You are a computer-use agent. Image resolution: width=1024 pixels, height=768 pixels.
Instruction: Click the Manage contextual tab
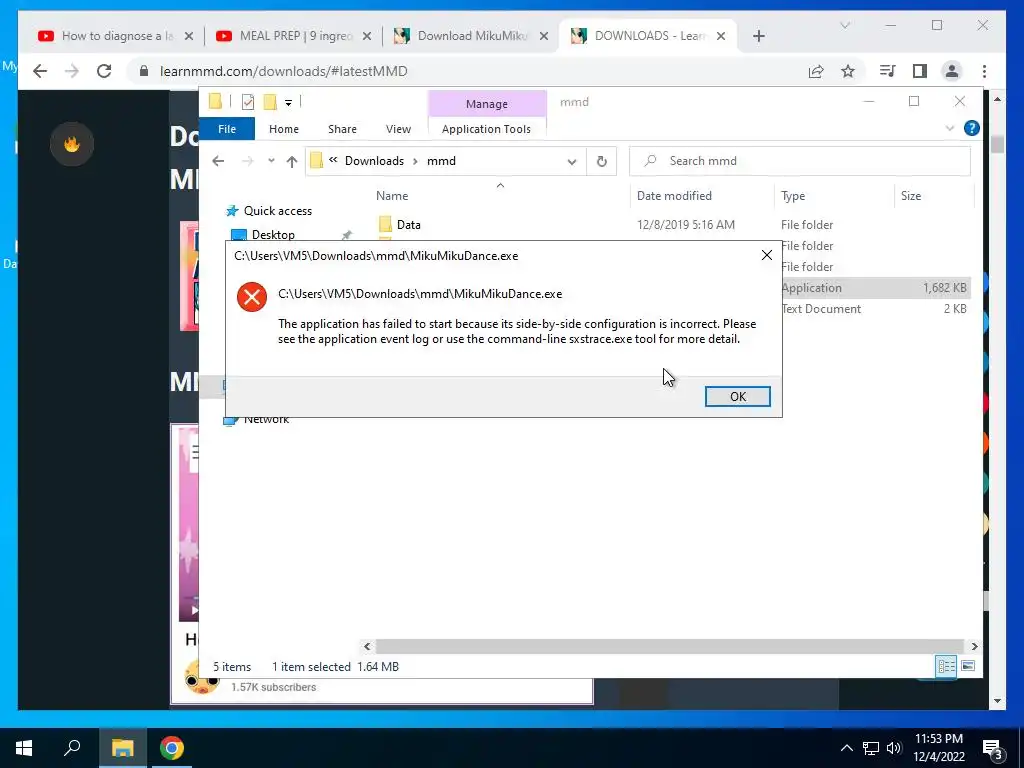487,104
